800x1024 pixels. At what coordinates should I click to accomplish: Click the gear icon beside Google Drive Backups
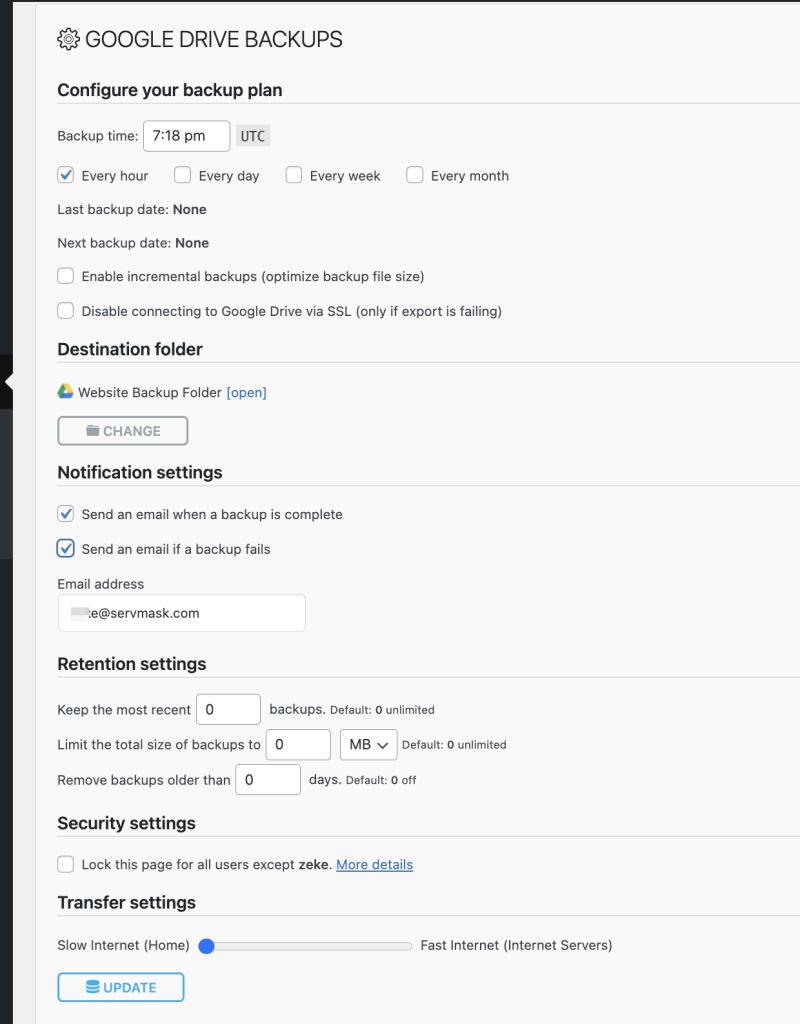coord(68,40)
